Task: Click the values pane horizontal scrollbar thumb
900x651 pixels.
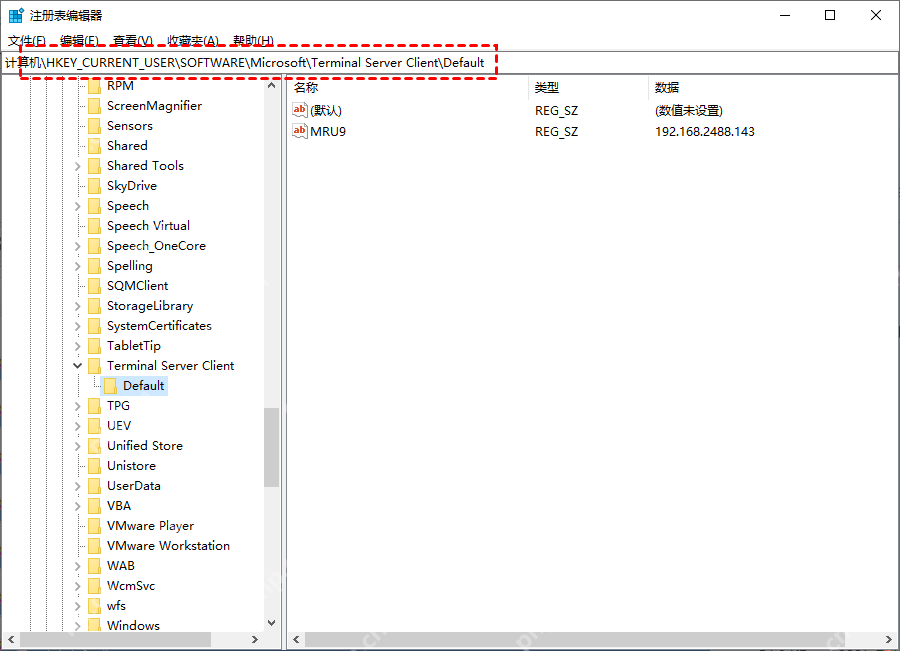Action: (x=575, y=639)
